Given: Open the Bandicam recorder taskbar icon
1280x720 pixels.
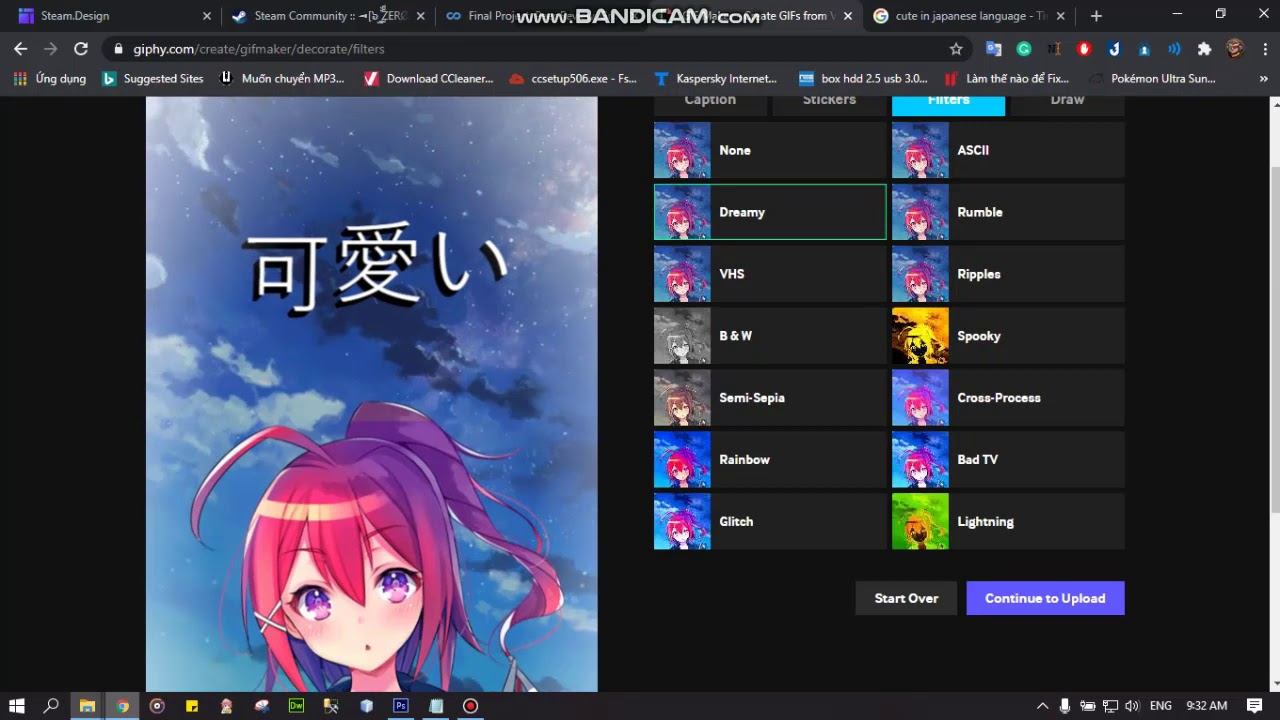Looking at the screenshot, I should [470, 705].
